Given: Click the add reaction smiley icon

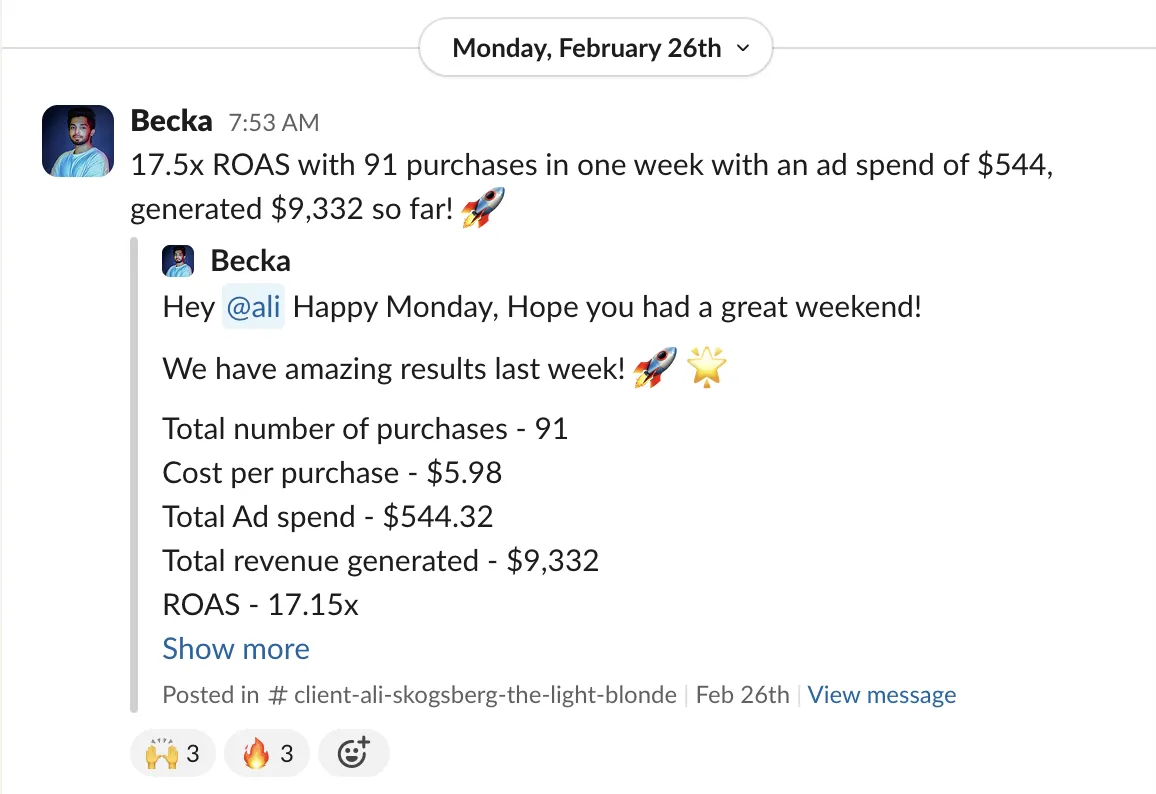Looking at the screenshot, I should (353, 753).
